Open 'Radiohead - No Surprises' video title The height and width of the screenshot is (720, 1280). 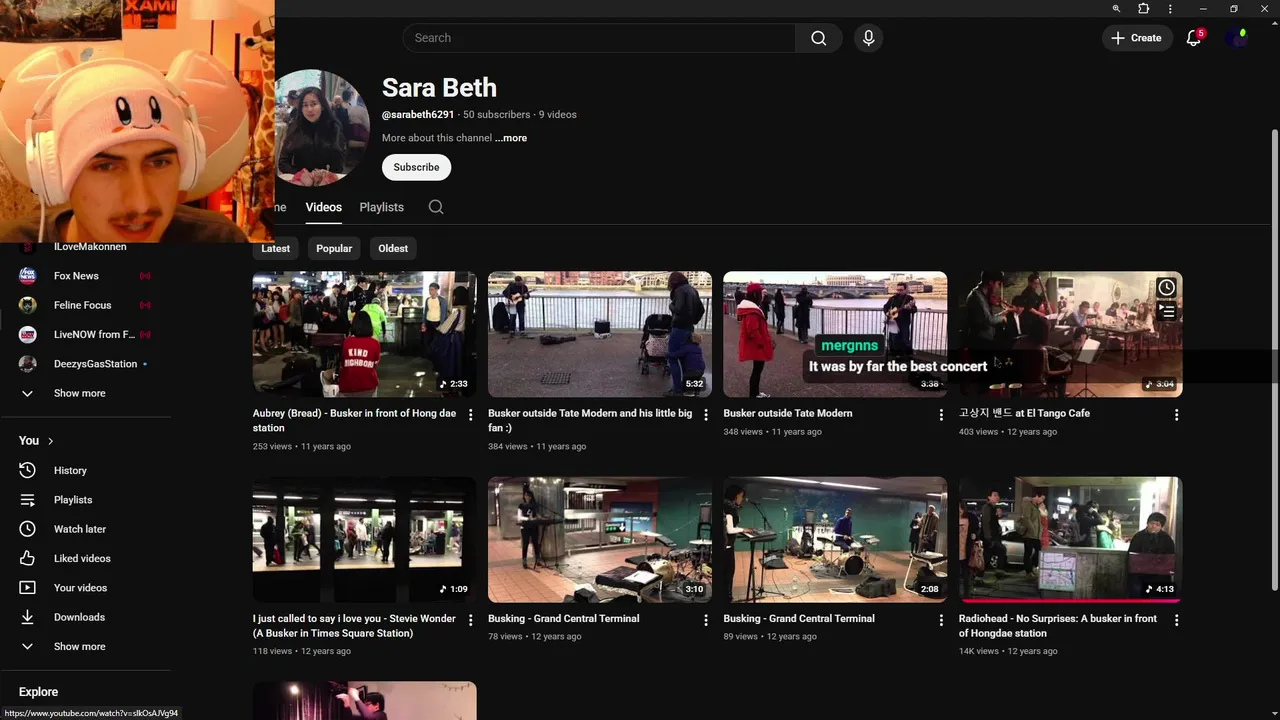coord(1058,626)
